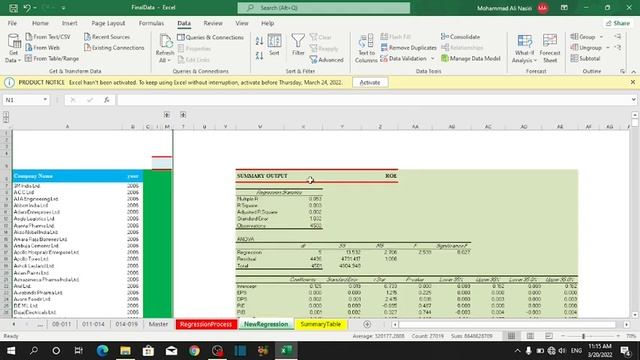Viewport: 640px width, 360px height.
Task: Select the RegressionProcess sheet tab
Action: pyautogui.click(x=206, y=324)
